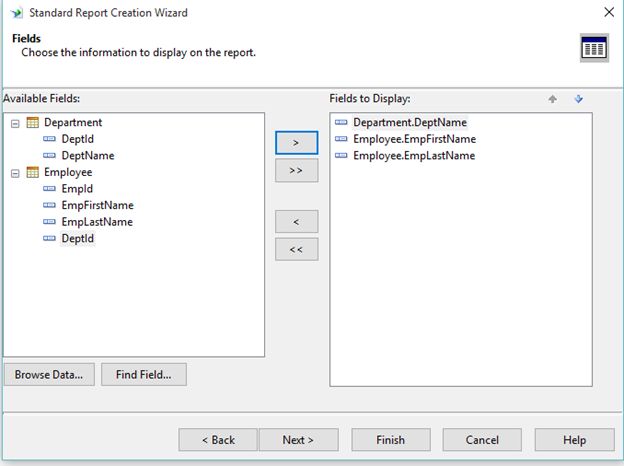Image resolution: width=624 pixels, height=466 pixels.
Task: Add all fields with >> button
Action: [296, 171]
